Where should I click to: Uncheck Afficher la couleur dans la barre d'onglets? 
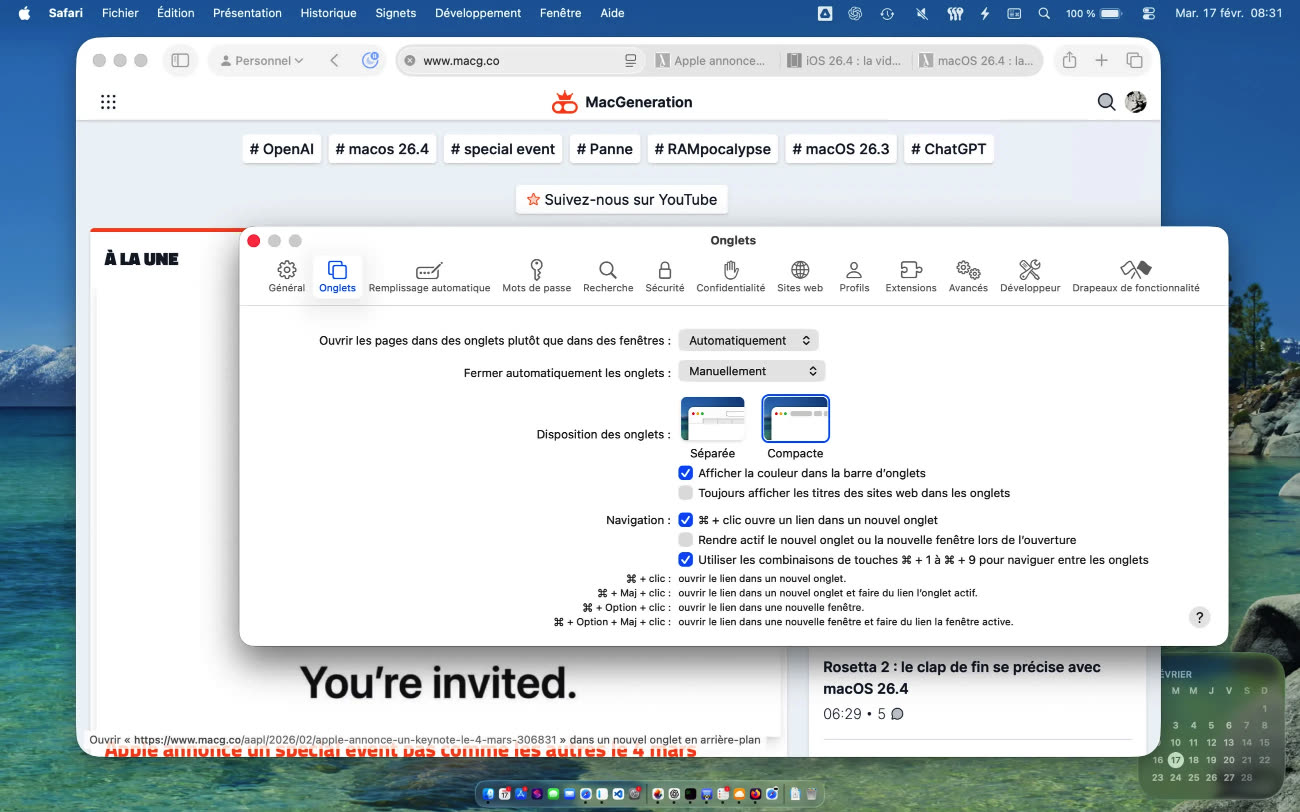[x=686, y=473]
